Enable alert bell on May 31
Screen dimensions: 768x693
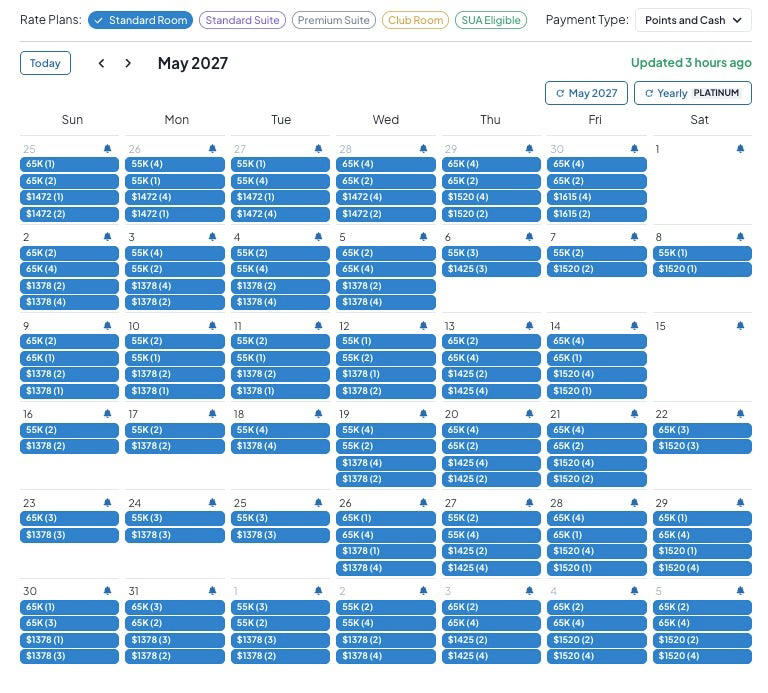[x=212, y=591]
